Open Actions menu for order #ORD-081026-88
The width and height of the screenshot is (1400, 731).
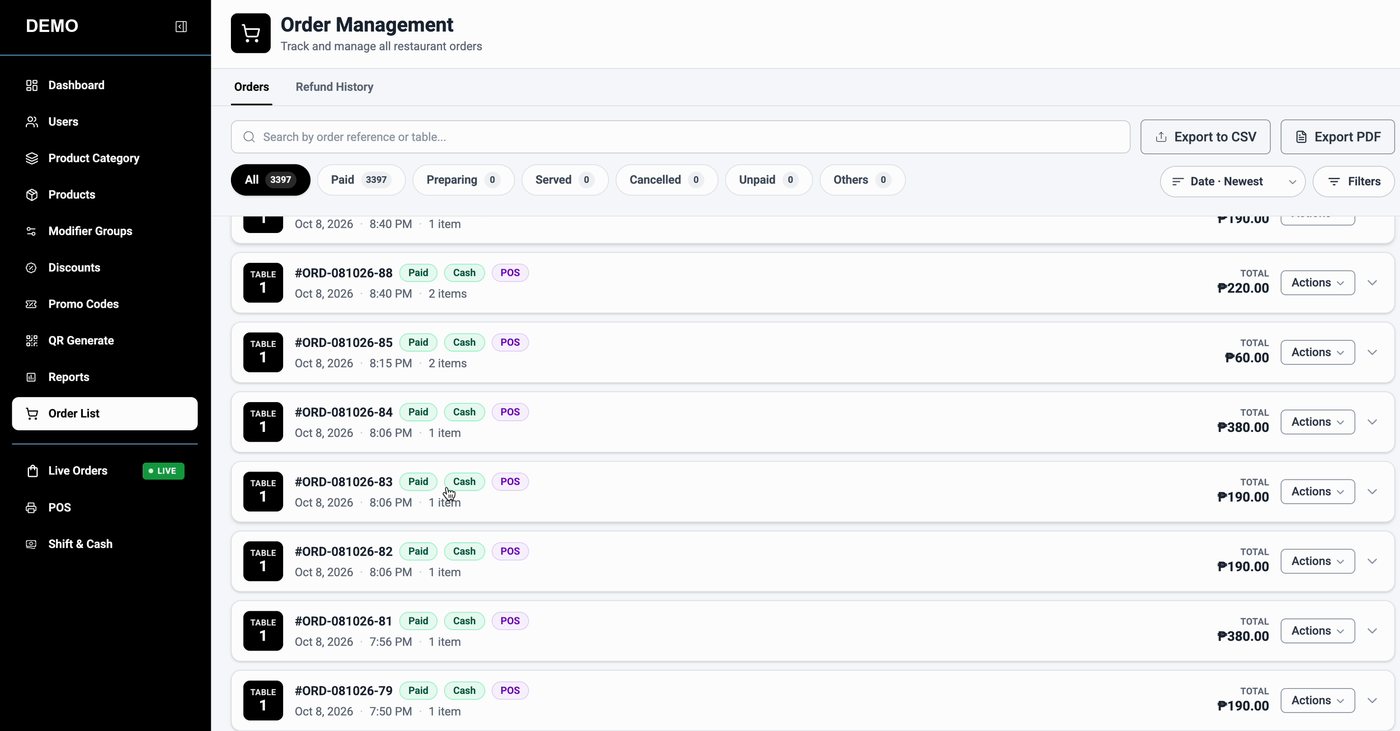pyautogui.click(x=1317, y=283)
